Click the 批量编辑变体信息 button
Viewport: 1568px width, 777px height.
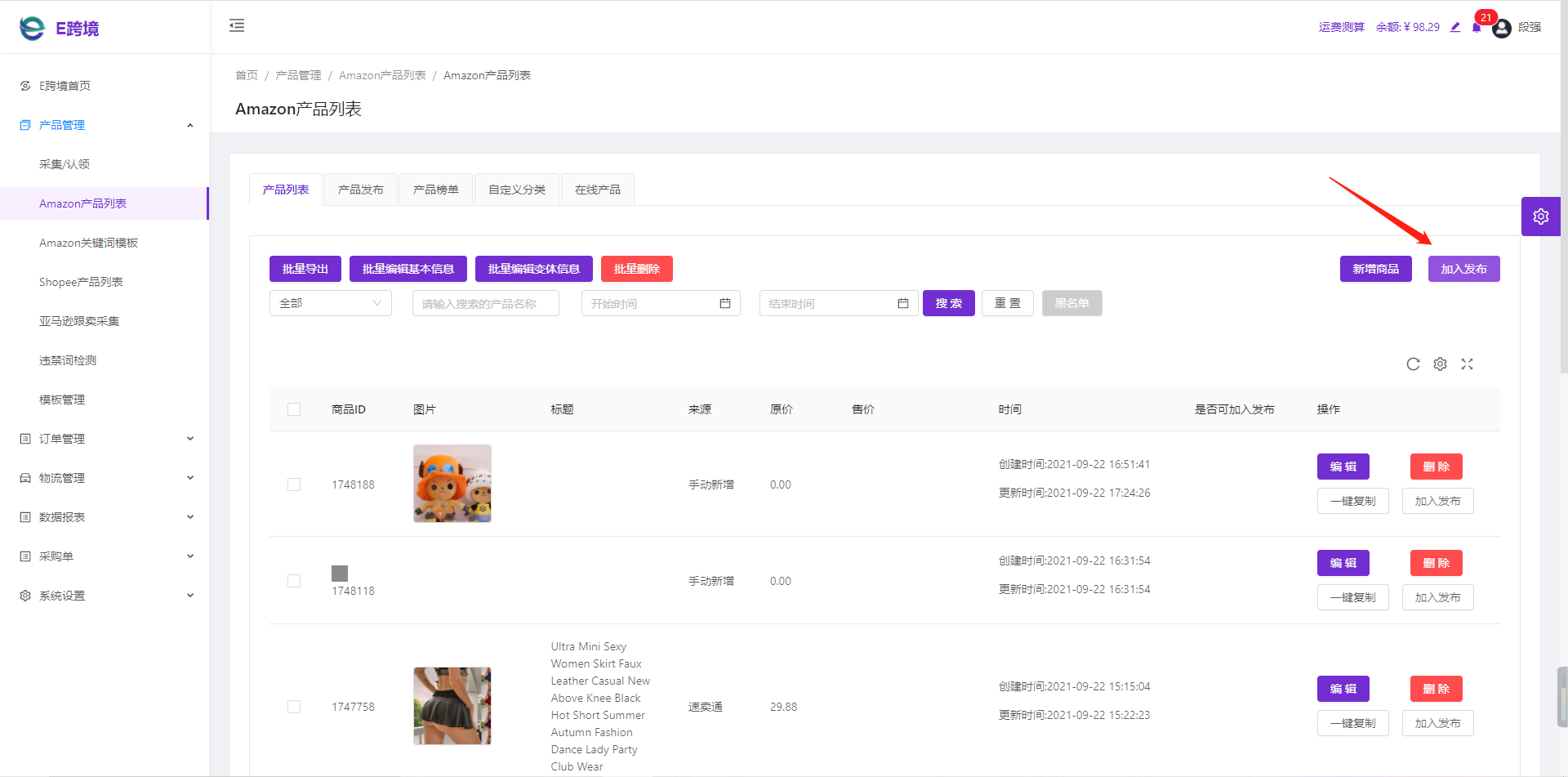[x=534, y=269]
